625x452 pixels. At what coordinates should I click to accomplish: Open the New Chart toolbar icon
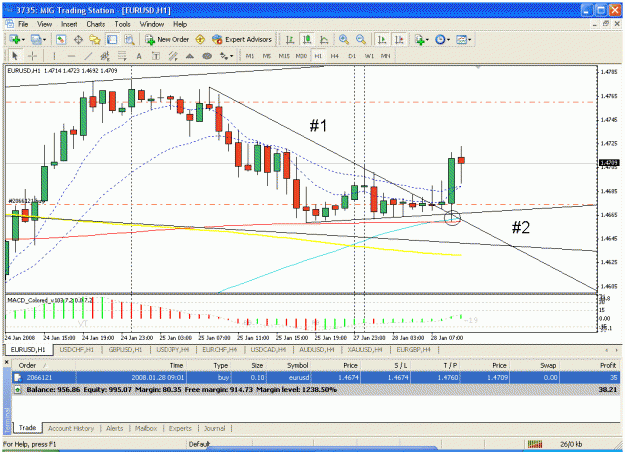click(x=15, y=39)
